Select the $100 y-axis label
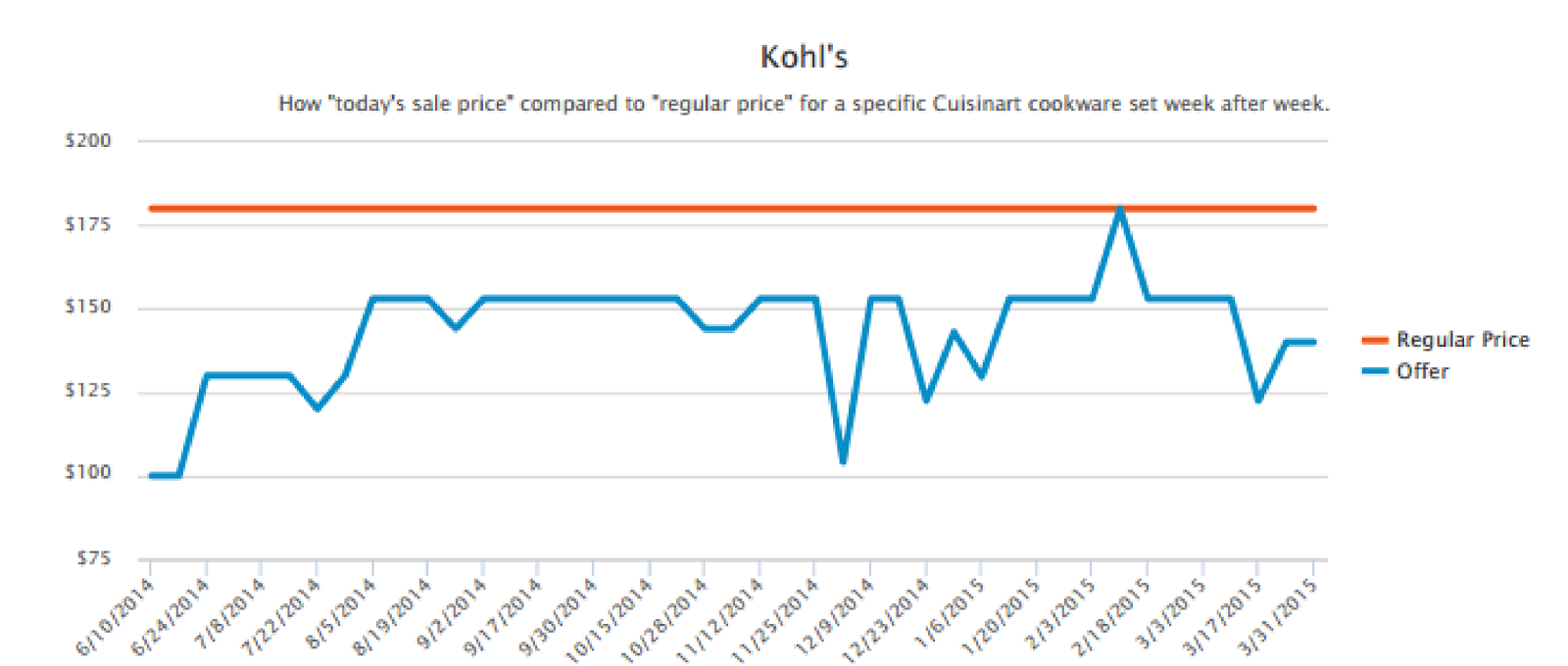1568x666 pixels. tap(88, 473)
